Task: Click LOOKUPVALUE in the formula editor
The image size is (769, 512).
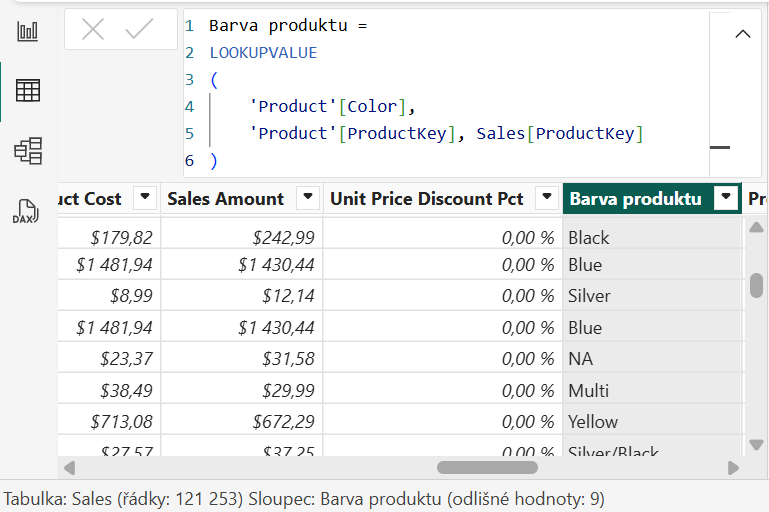Action: 263,52
